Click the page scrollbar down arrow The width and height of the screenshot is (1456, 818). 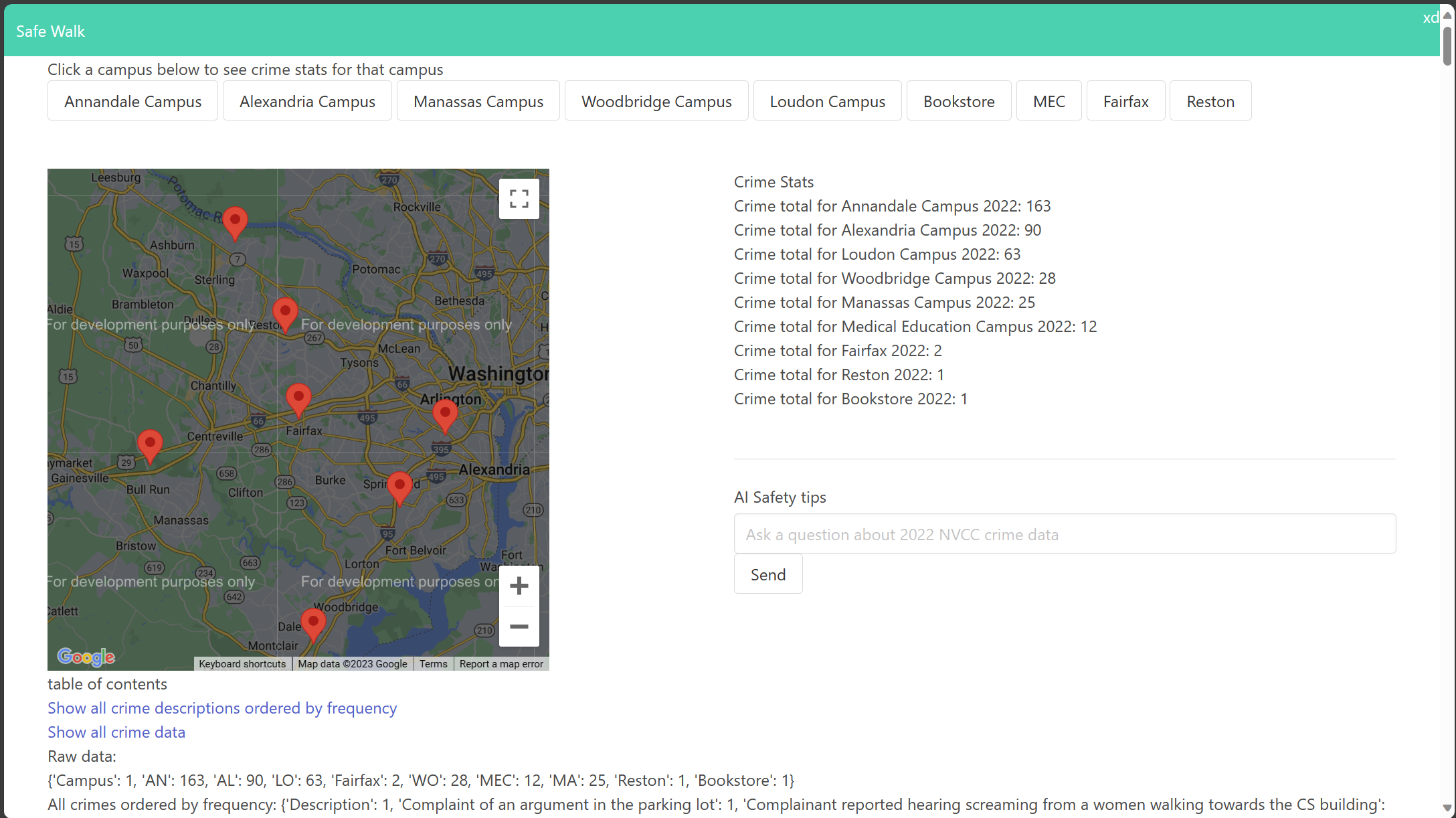coord(1447,809)
